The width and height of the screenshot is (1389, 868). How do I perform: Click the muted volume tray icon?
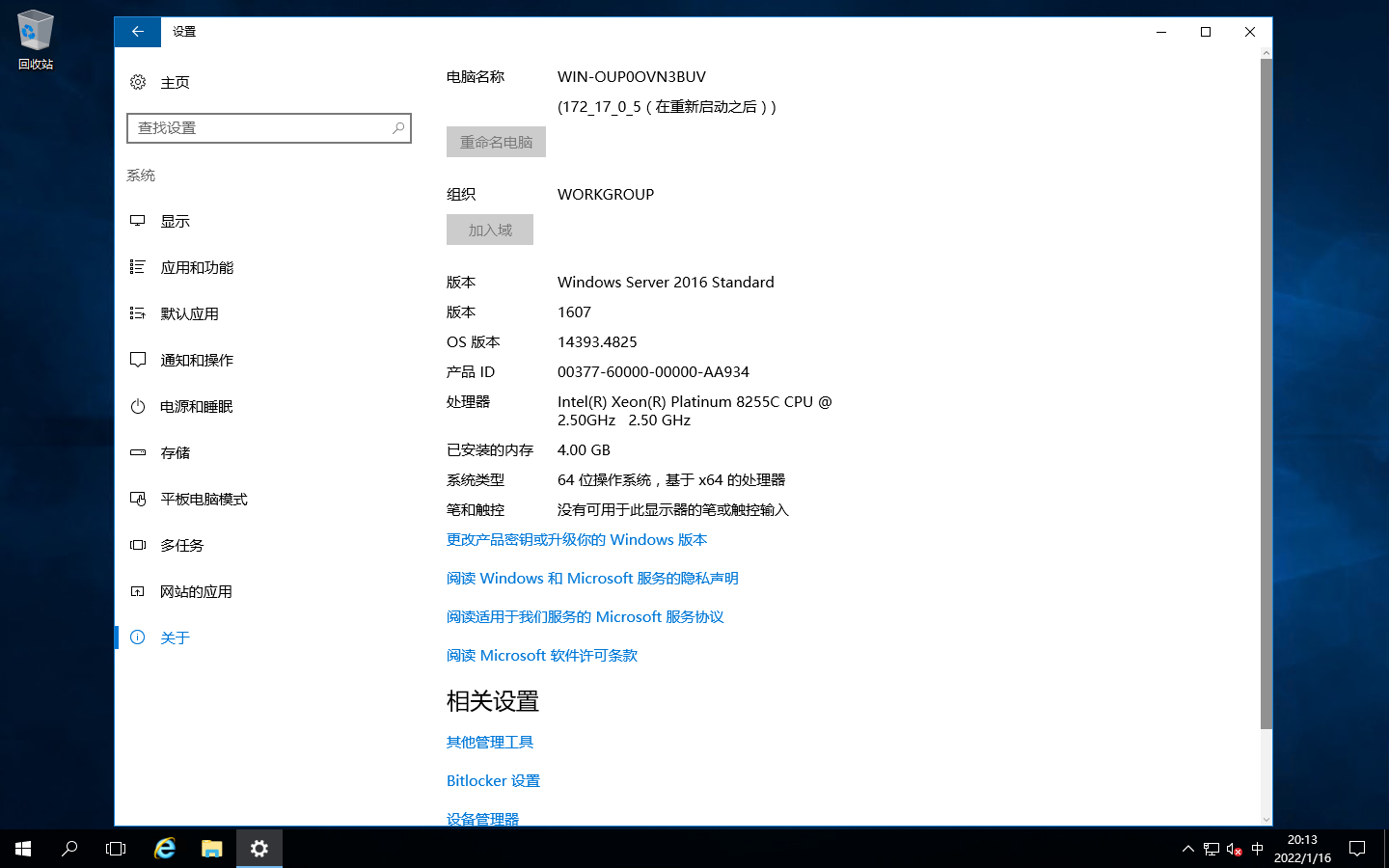[x=1234, y=849]
